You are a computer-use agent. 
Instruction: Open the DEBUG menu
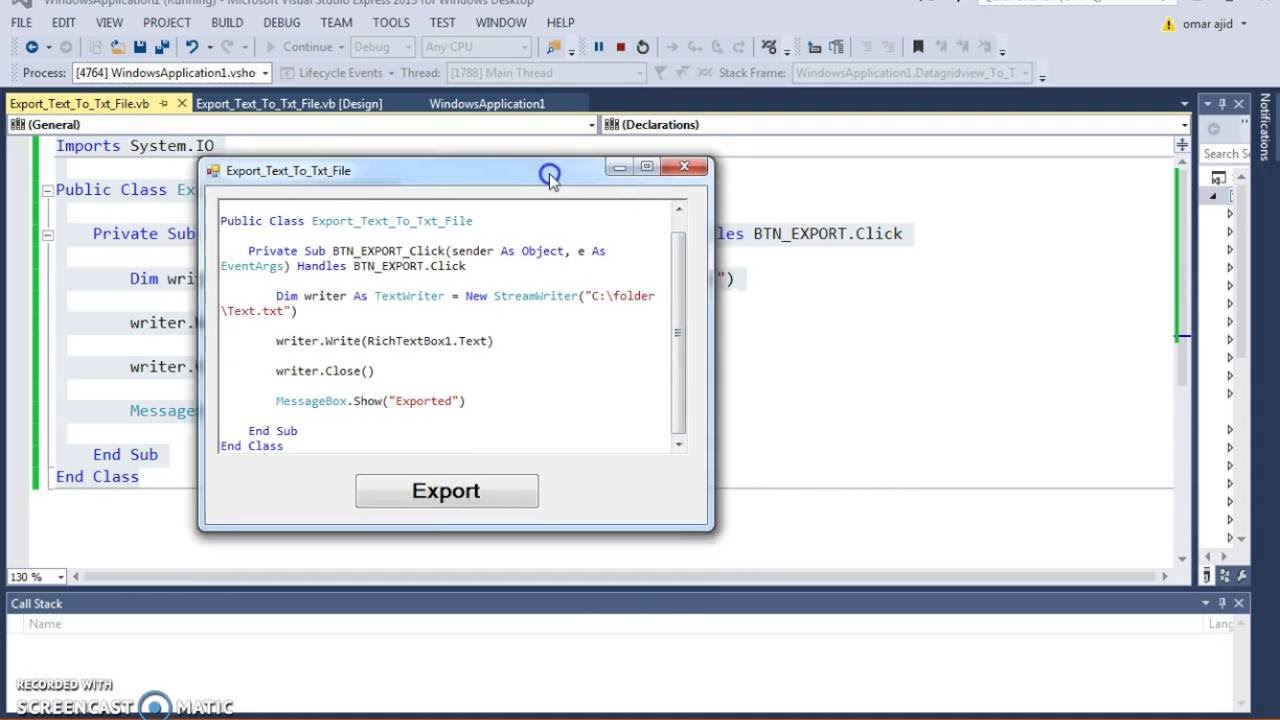[x=281, y=22]
